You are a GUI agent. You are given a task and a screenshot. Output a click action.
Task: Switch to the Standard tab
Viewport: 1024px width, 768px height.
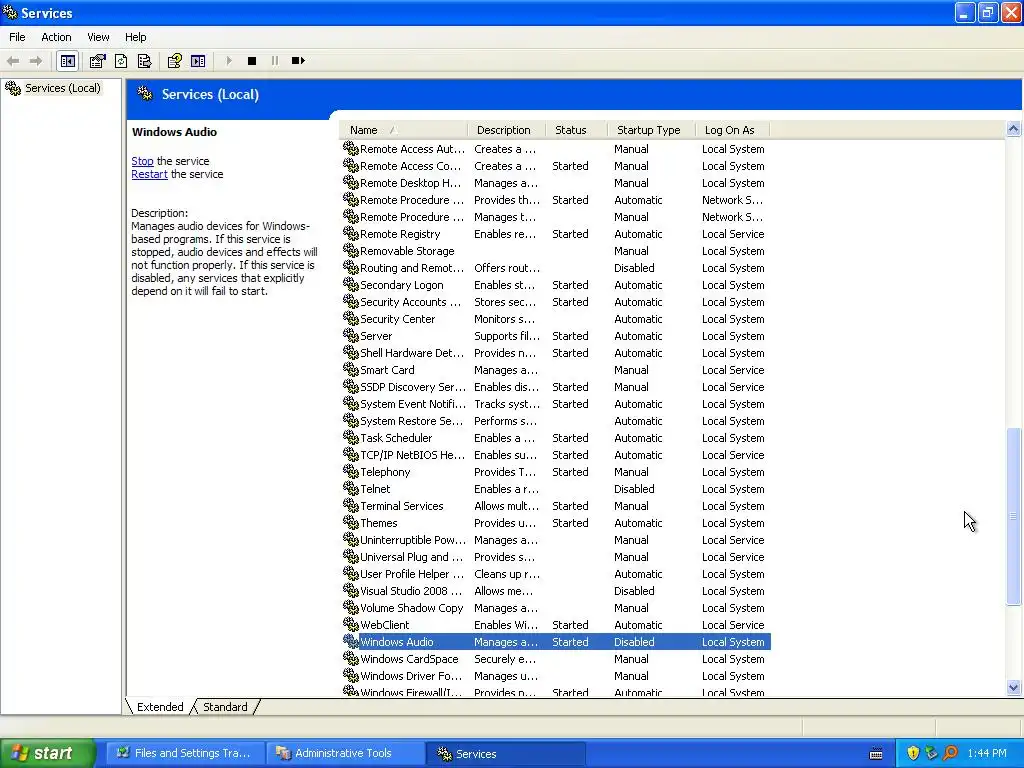point(225,707)
